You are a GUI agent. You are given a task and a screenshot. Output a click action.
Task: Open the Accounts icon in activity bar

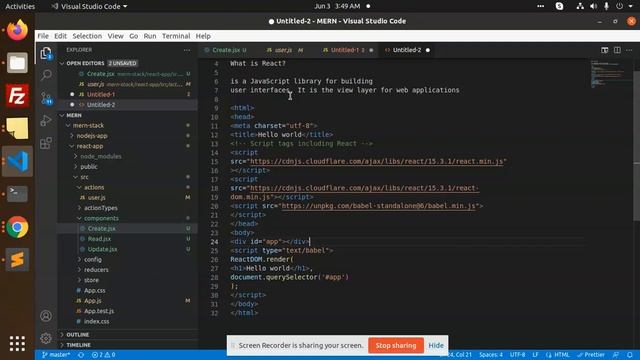coord(46,316)
